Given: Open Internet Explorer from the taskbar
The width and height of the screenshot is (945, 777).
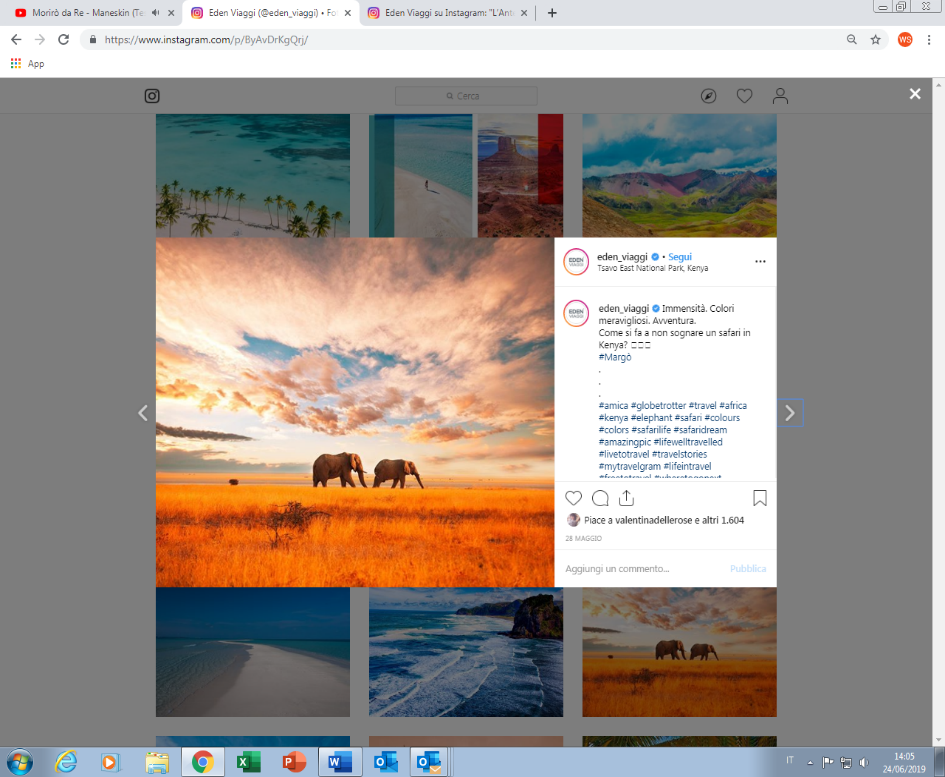Looking at the screenshot, I should pyautogui.click(x=66, y=763).
